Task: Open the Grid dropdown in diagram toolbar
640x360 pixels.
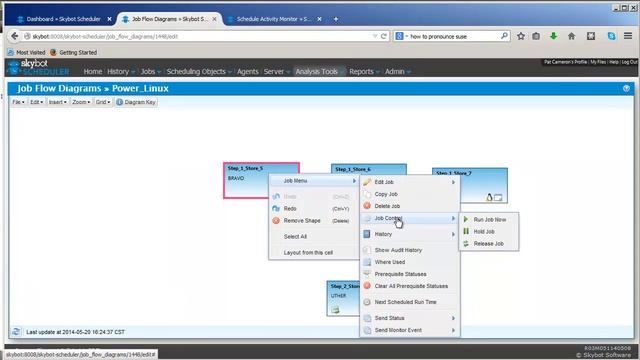Action: click(103, 102)
